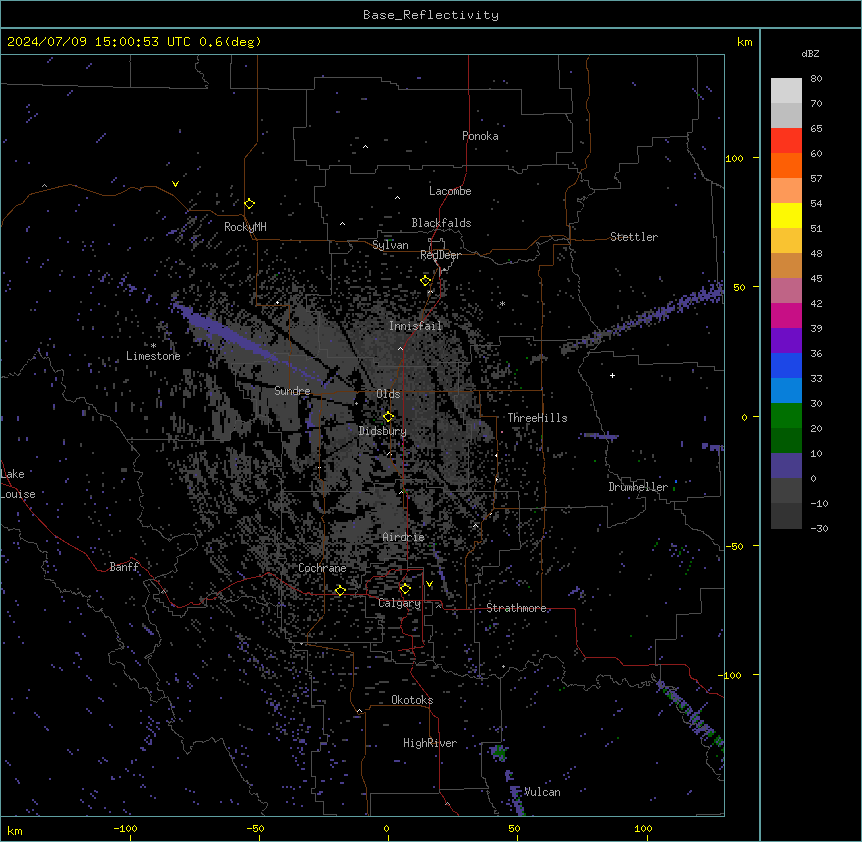Click the 2024/07/09 15:00:53 UTC timestamp
862x842 pixels.
99,42
